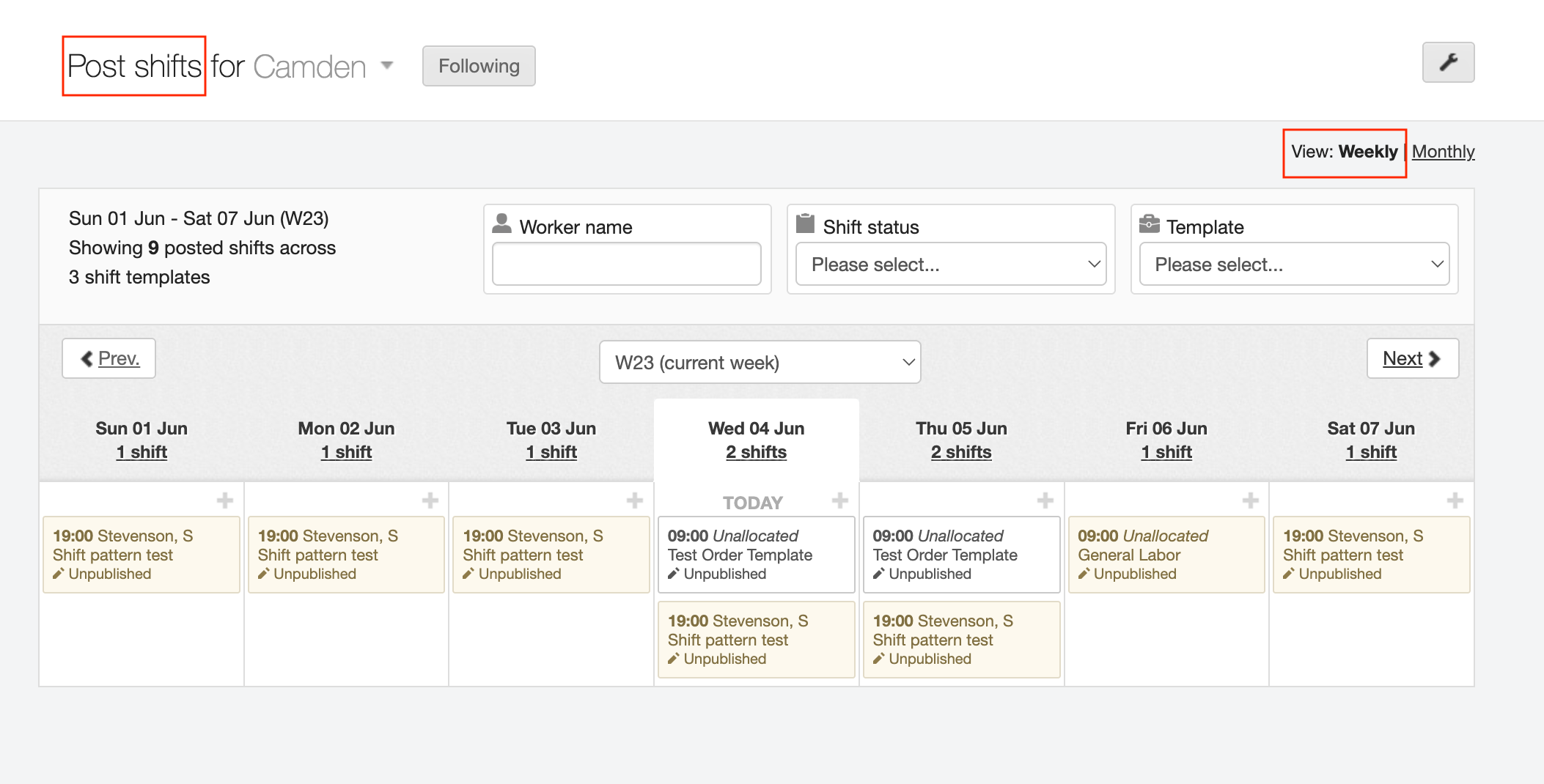
Task: Click plus icon for Mon 02 Jun
Action: (x=430, y=500)
